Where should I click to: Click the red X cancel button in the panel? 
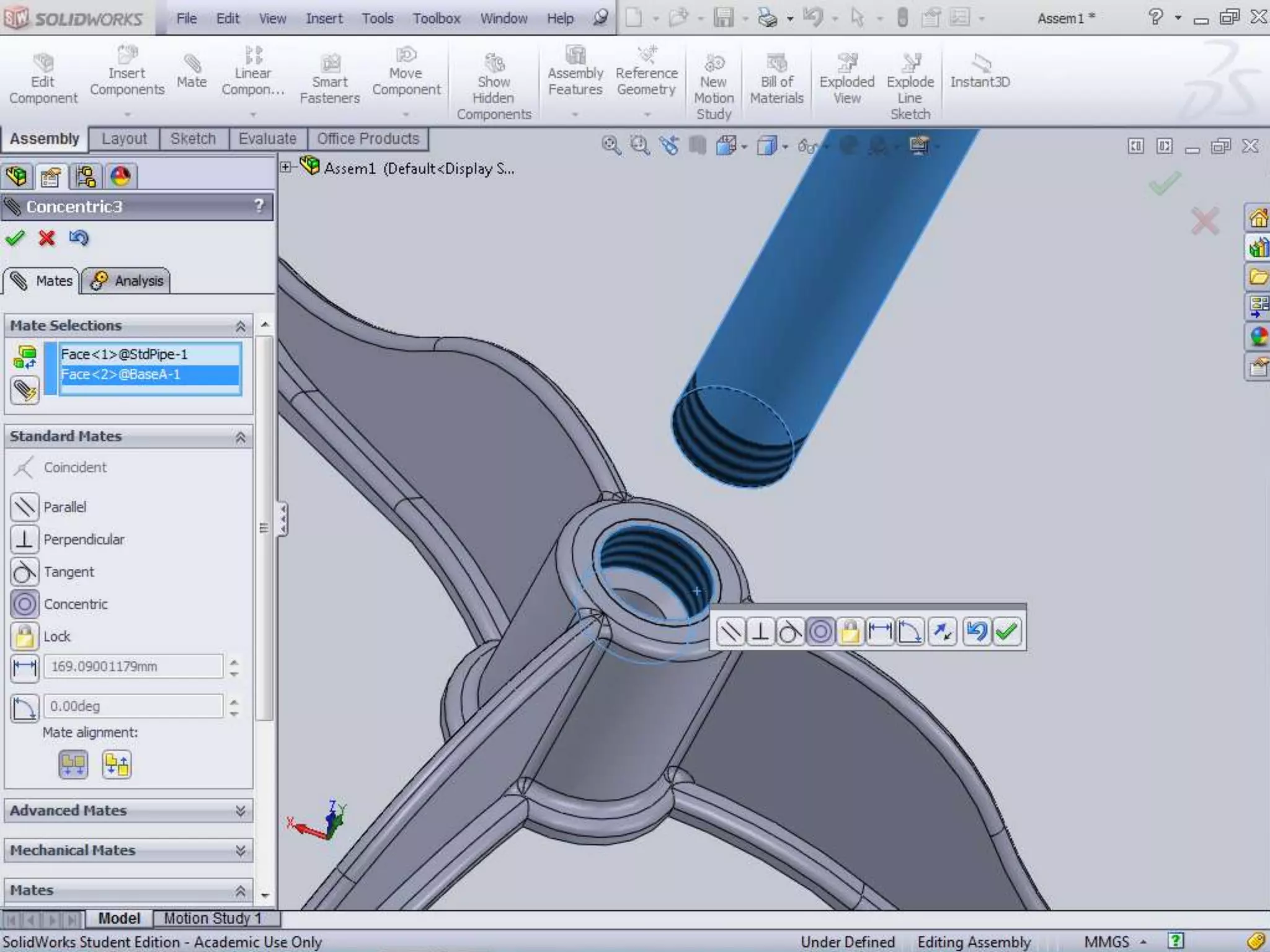[47, 238]
